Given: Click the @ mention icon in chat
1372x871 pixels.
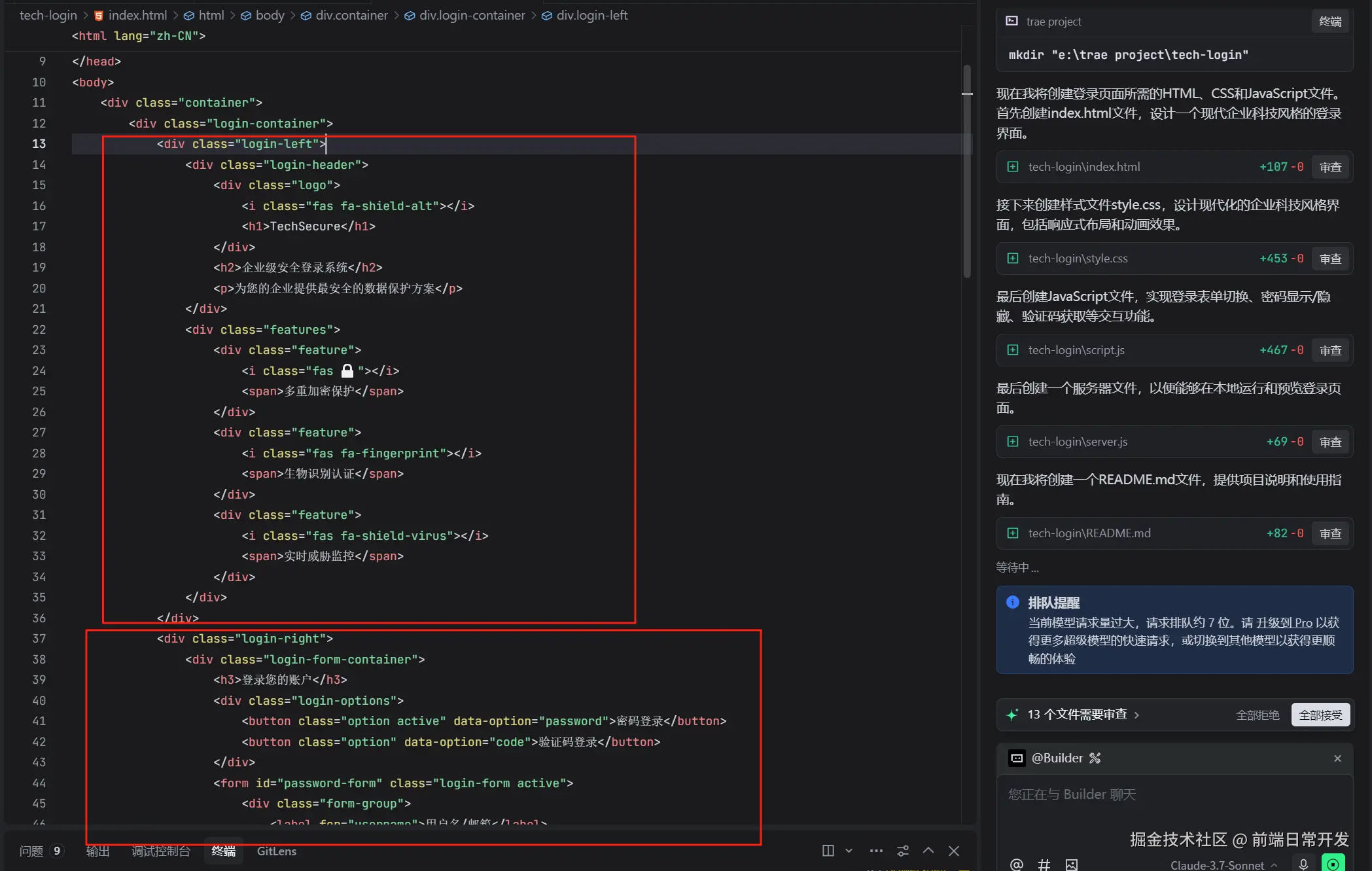Looking at the screenshot, I should (1016, 864).
